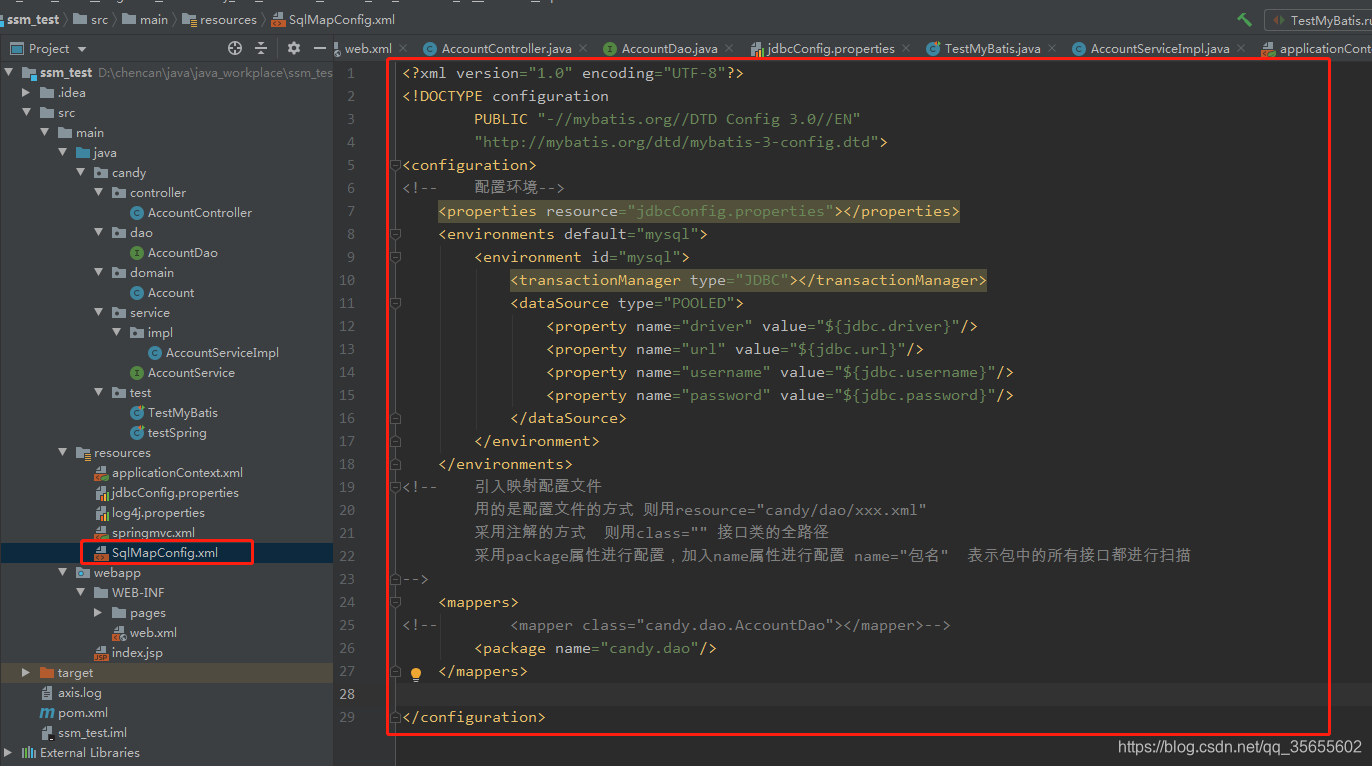Click the log4j.properties file icon

[101, 513]
